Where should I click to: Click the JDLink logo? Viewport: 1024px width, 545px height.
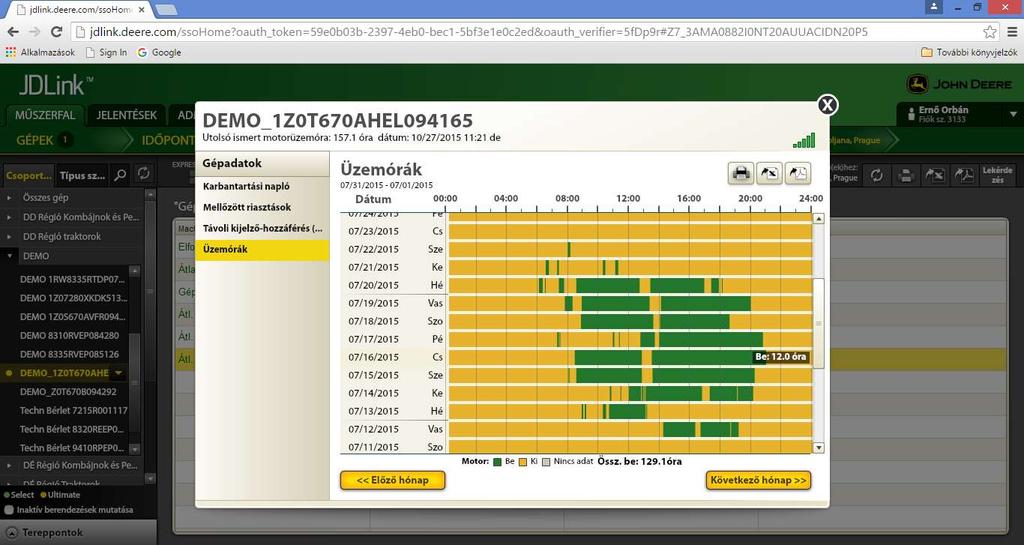pyautogui.click(x=56, y=85)
